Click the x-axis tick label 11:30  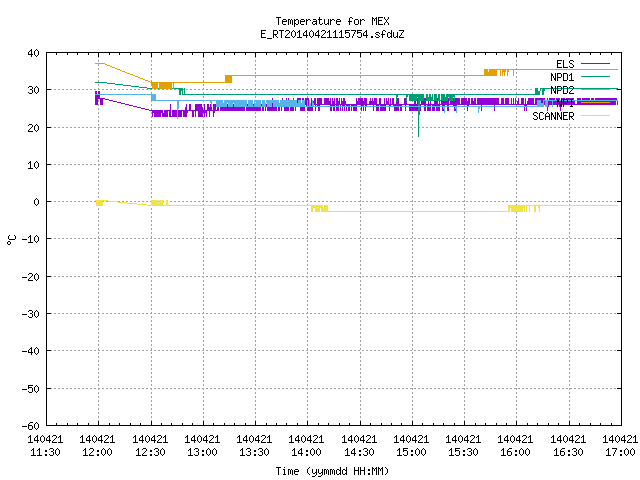click(x=45, y=452)
